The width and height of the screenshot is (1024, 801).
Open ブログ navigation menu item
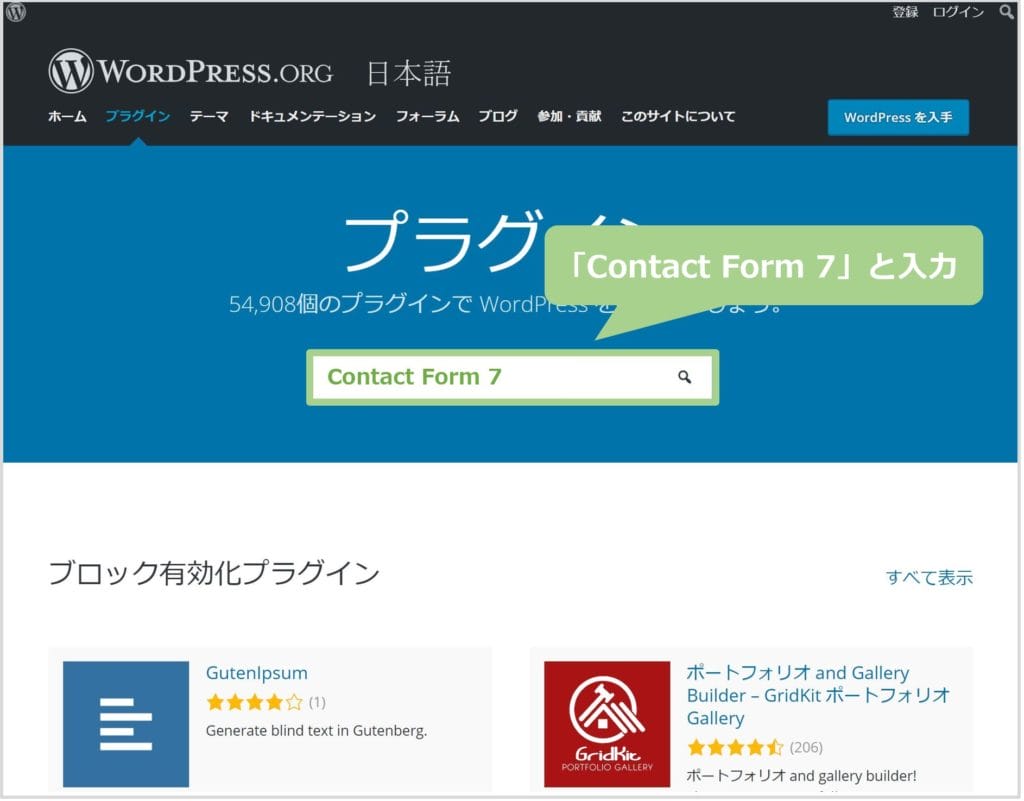tap(498, 117)
